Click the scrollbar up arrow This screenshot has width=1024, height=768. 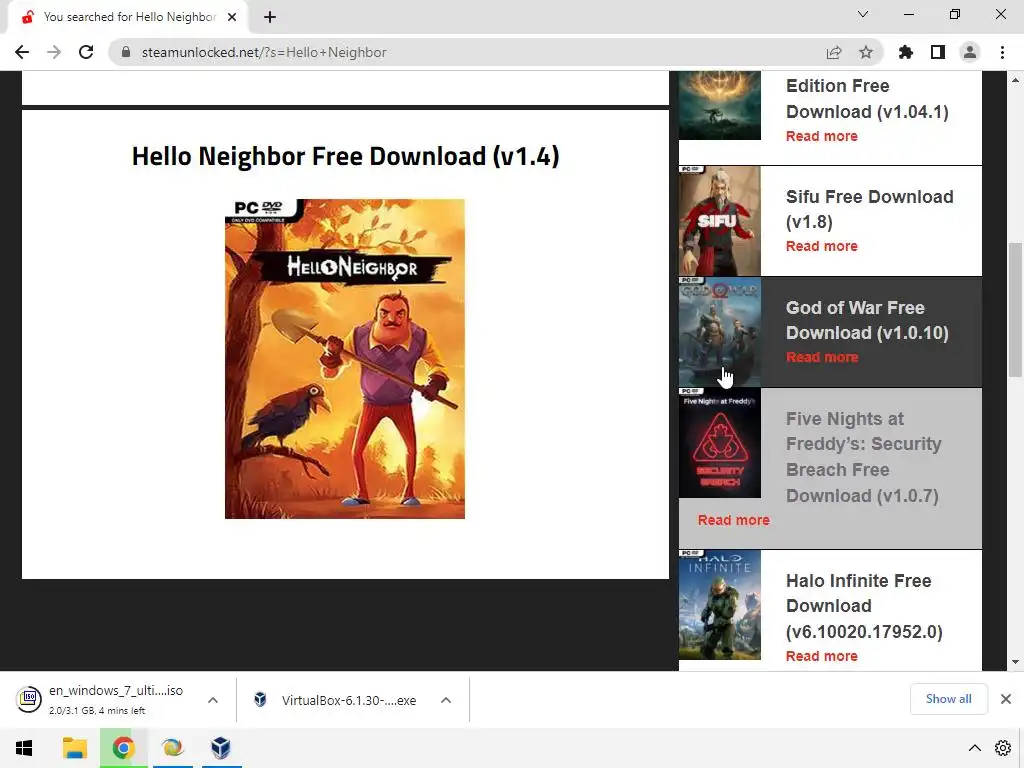click(x=1015, y=80)
